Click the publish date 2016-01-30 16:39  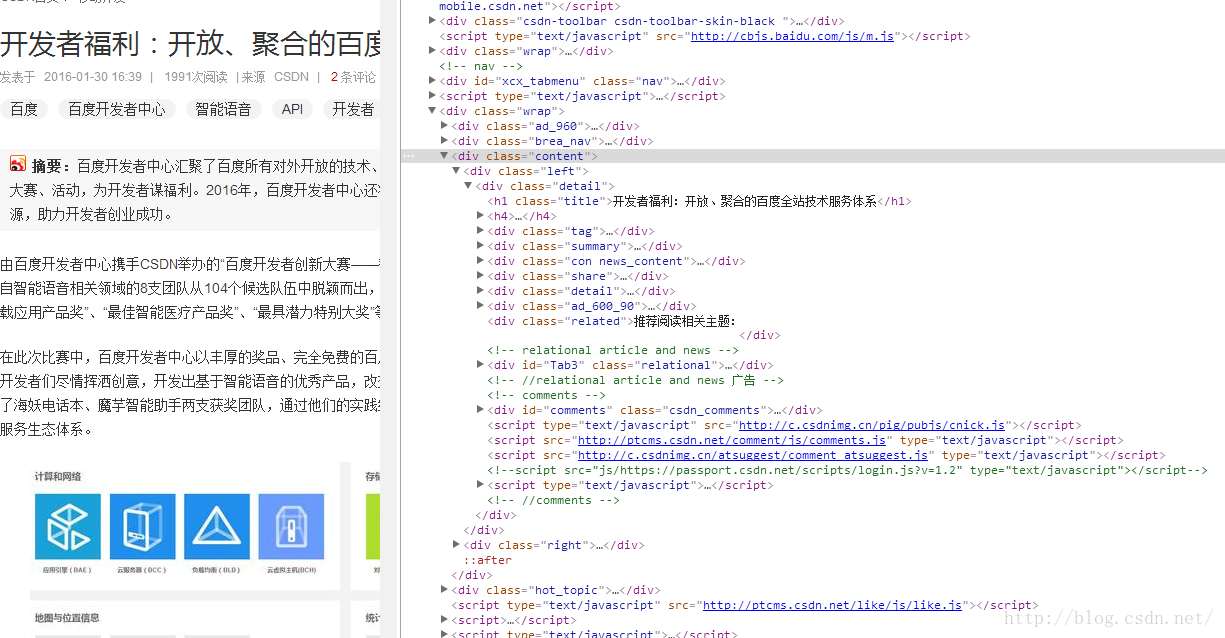93,77
